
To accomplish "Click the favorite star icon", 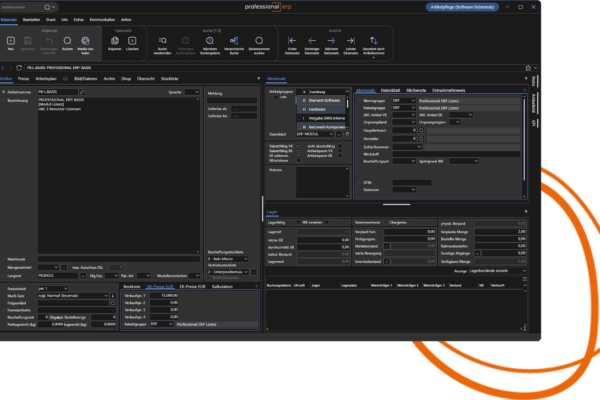I will click(528, 68).
